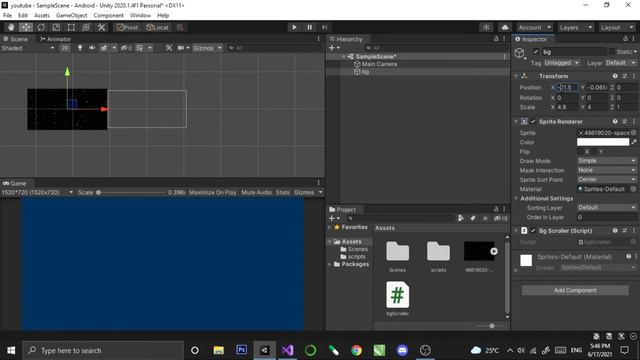
Task: Open Sprite Renderer Color swatch
Action: point(603,142)
